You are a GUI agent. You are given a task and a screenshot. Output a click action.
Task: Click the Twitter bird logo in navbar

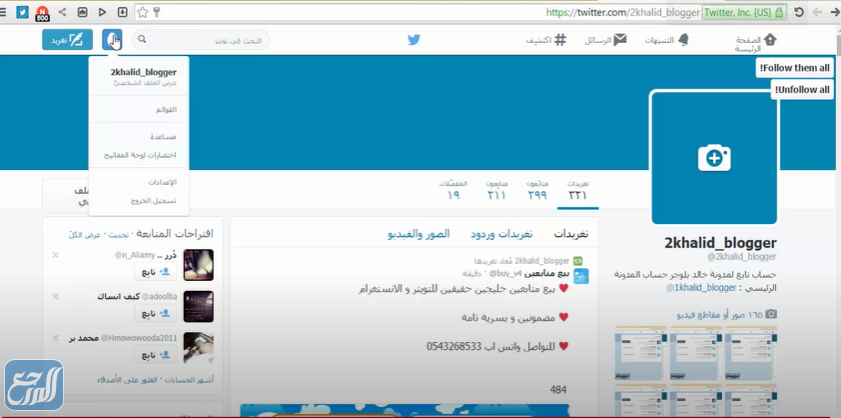pyautogui.click(x=413, y=40)
